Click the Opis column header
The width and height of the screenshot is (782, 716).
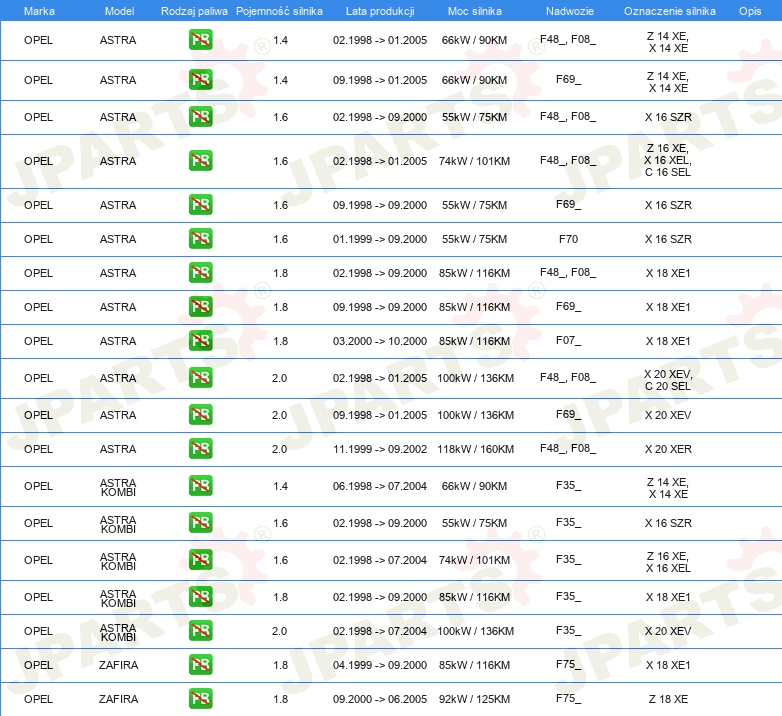point(750,11)
